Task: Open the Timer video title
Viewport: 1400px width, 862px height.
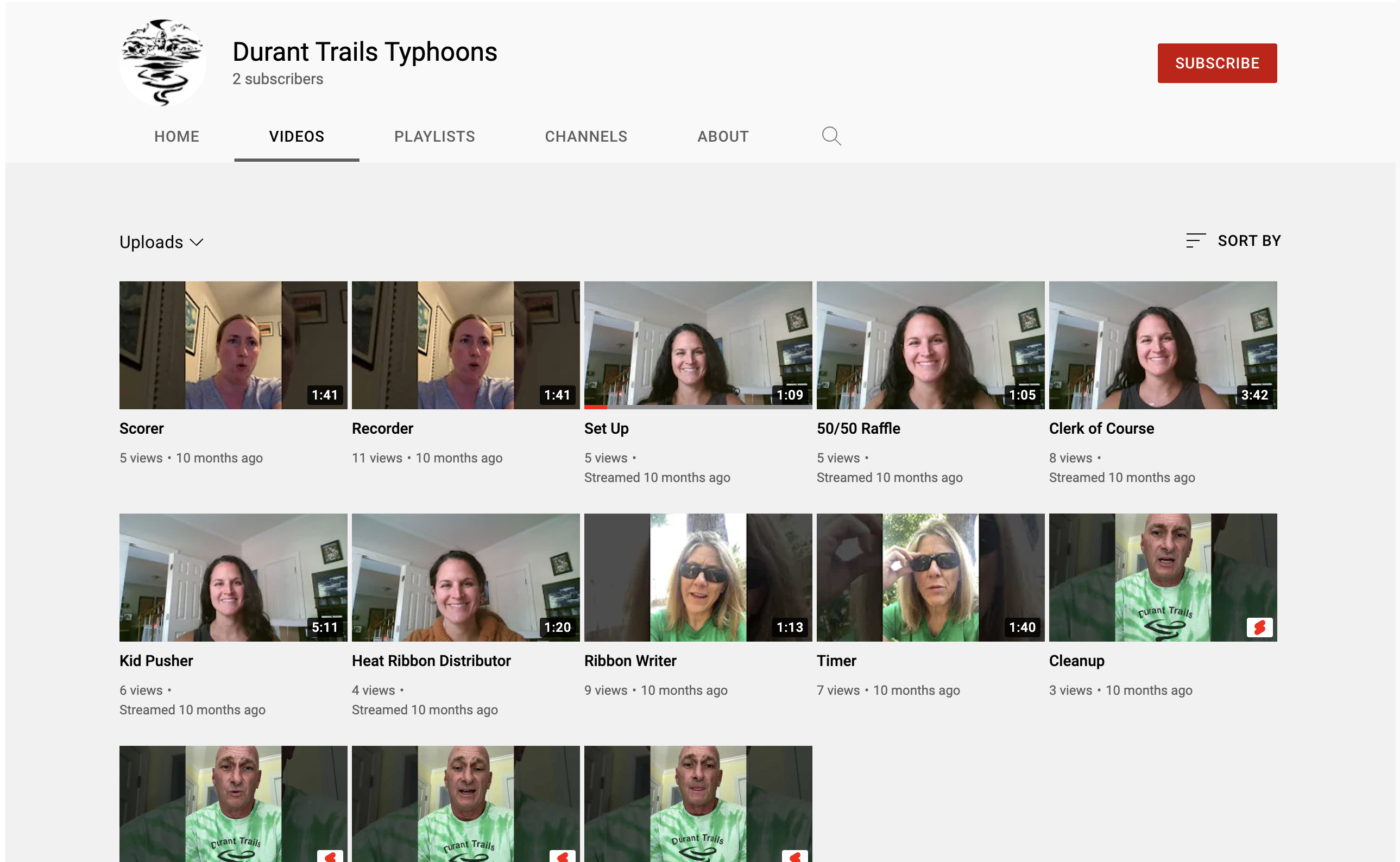Action: click(x=836, y=661)
